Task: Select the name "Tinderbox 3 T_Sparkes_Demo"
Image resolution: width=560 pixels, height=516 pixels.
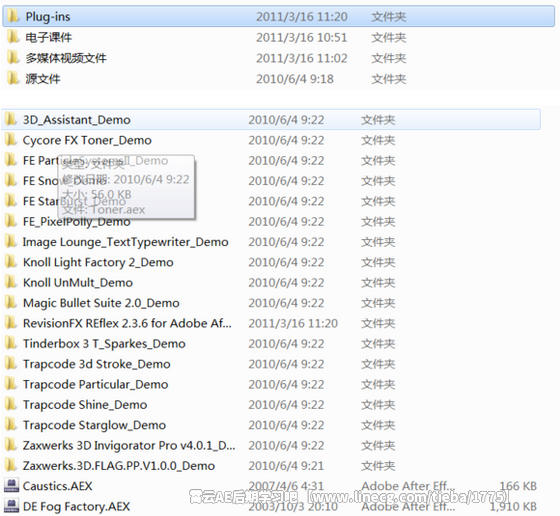Action: click(104, 344)
